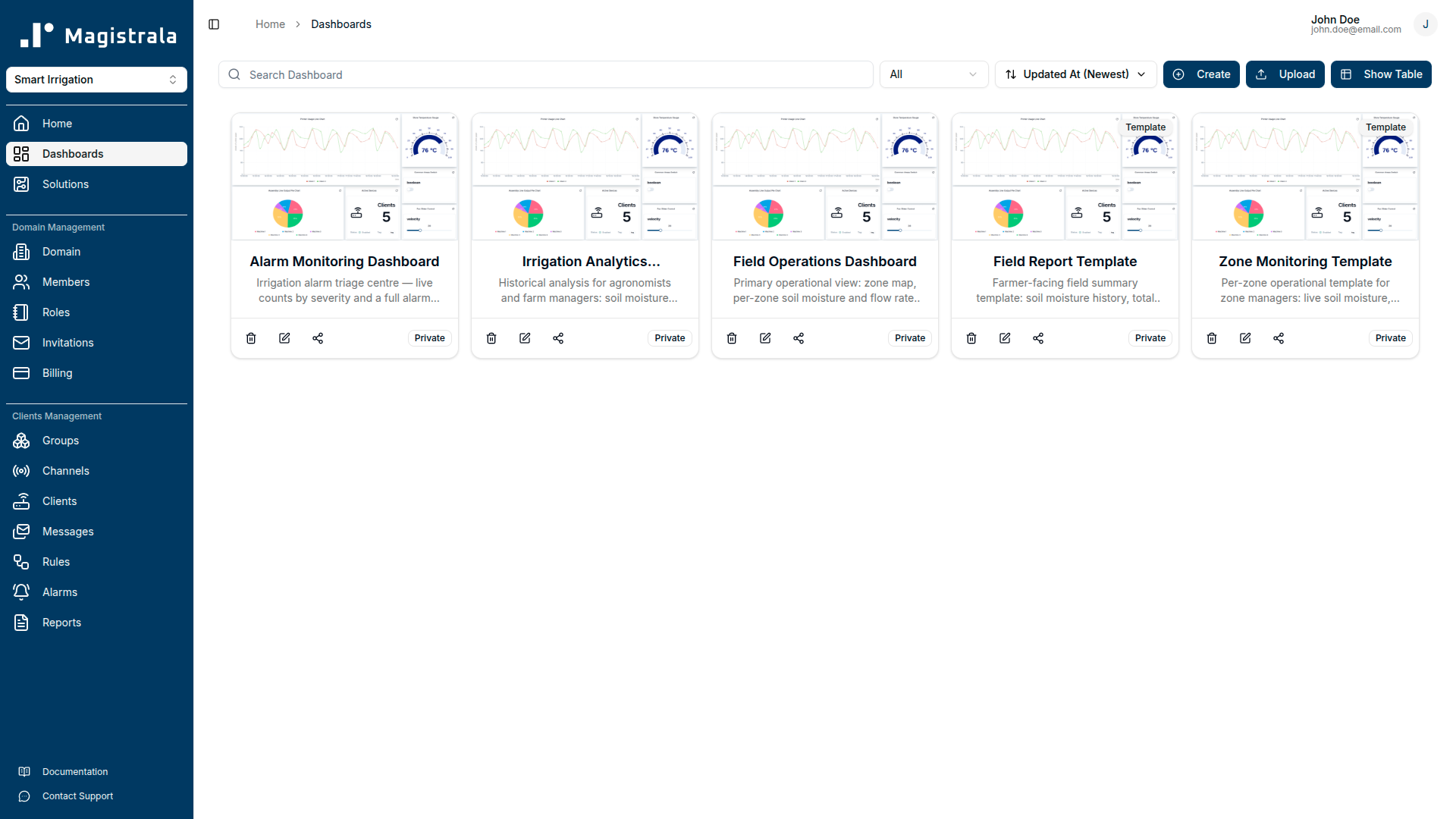Open the Groups icon under Clients Management
Screen dimensions: 1456x819
click(x=20, y=441)
